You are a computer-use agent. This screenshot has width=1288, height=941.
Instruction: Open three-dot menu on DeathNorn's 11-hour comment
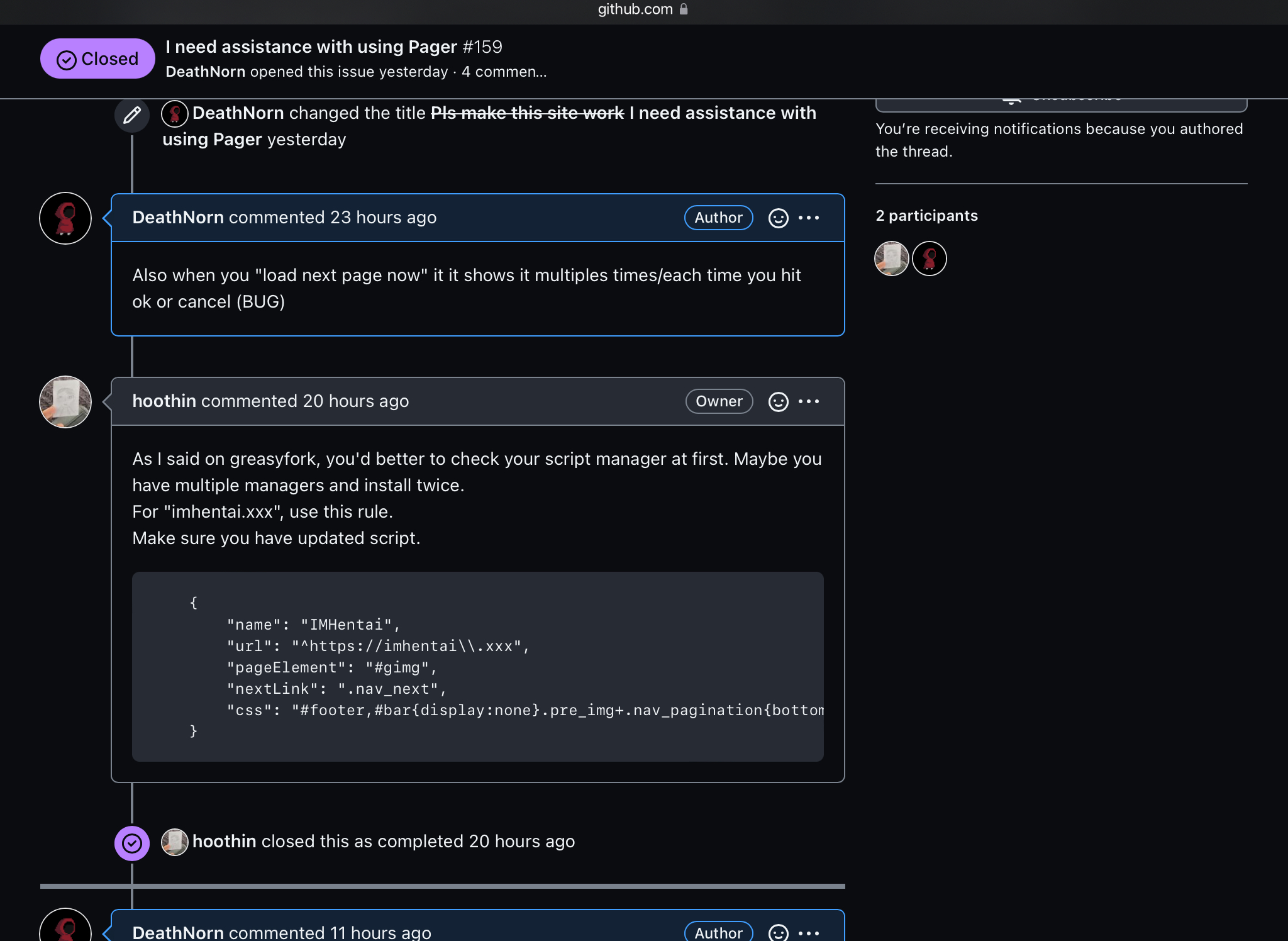point(809,932)
